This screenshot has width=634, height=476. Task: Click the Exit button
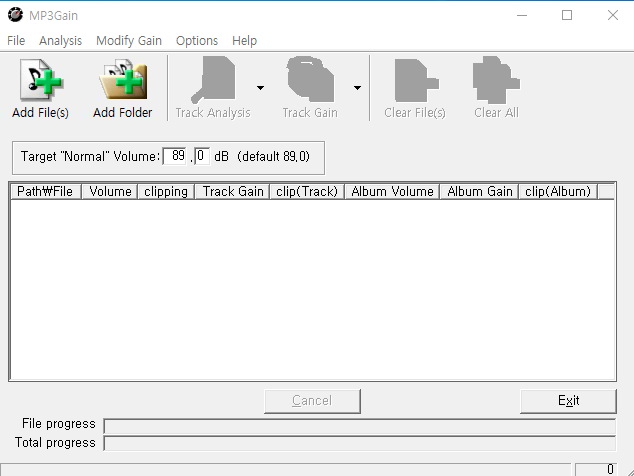(568, 401)
